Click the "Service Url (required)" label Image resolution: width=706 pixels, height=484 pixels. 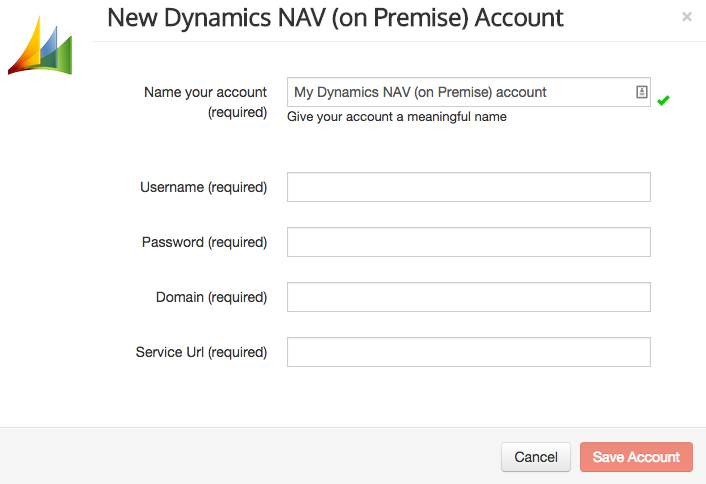click(201, 352)
